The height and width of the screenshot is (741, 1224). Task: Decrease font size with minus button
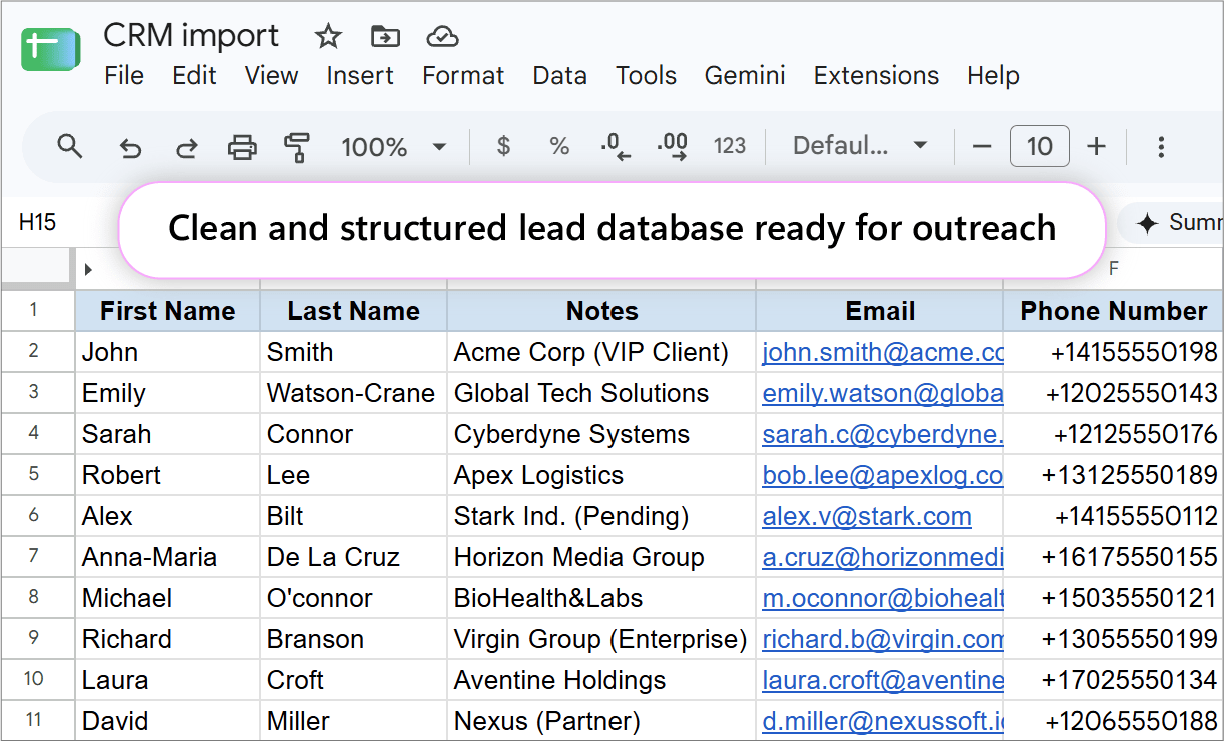point(982,147)
